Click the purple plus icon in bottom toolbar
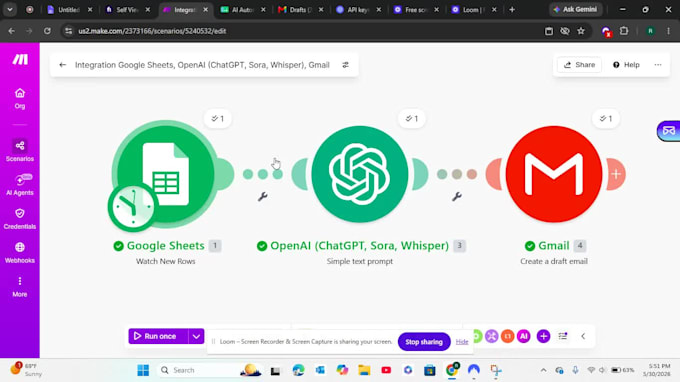 (x=543, y=336)
